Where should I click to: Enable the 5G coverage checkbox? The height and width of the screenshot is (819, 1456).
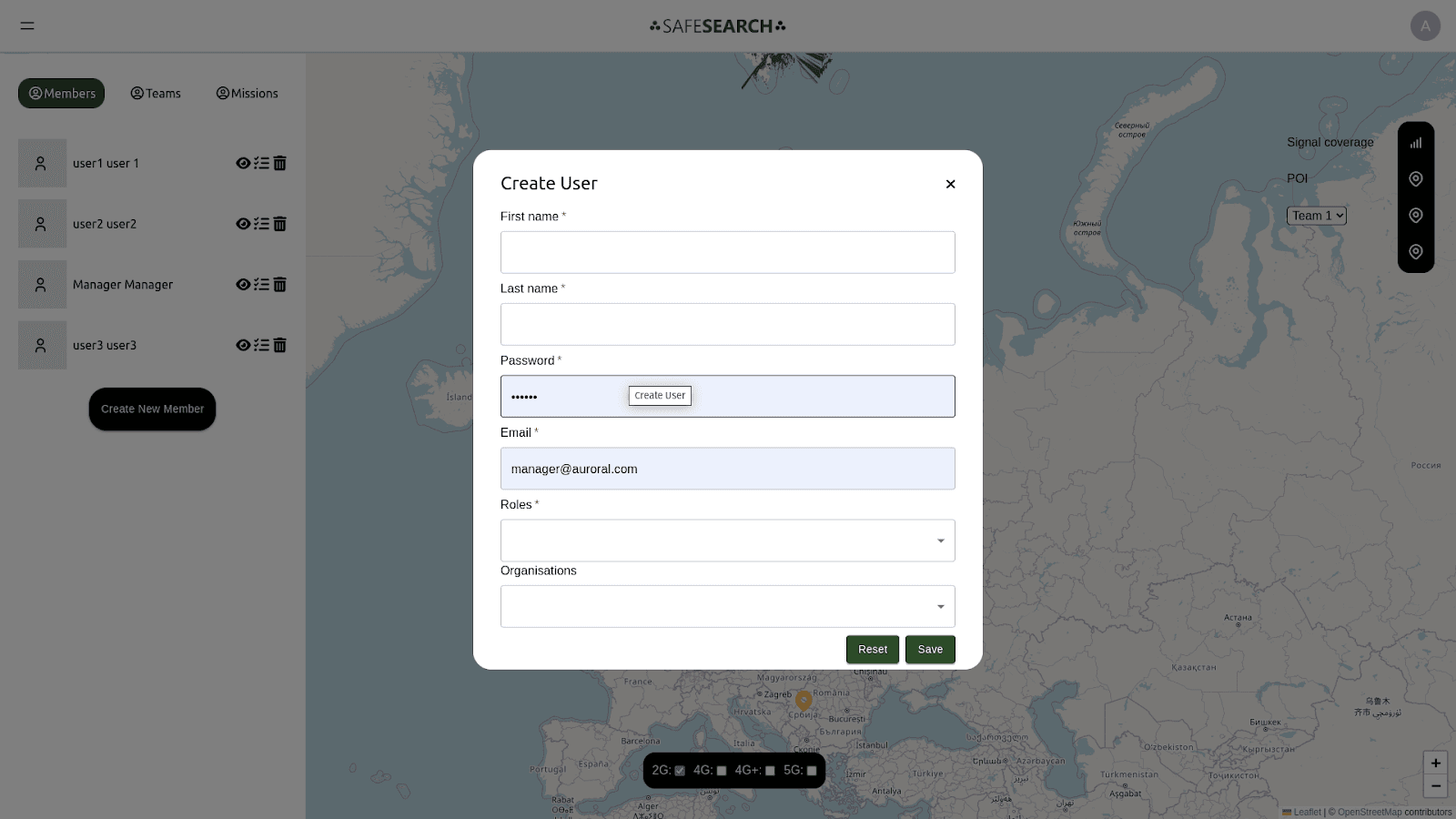(812, 771)
